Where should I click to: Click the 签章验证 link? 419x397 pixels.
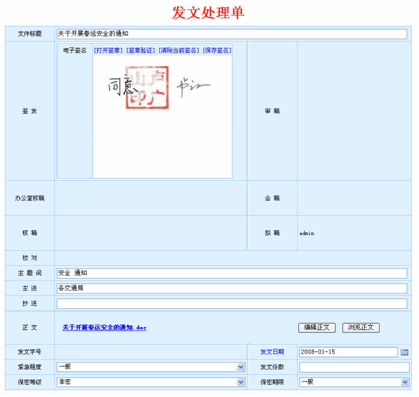(141, 50)
